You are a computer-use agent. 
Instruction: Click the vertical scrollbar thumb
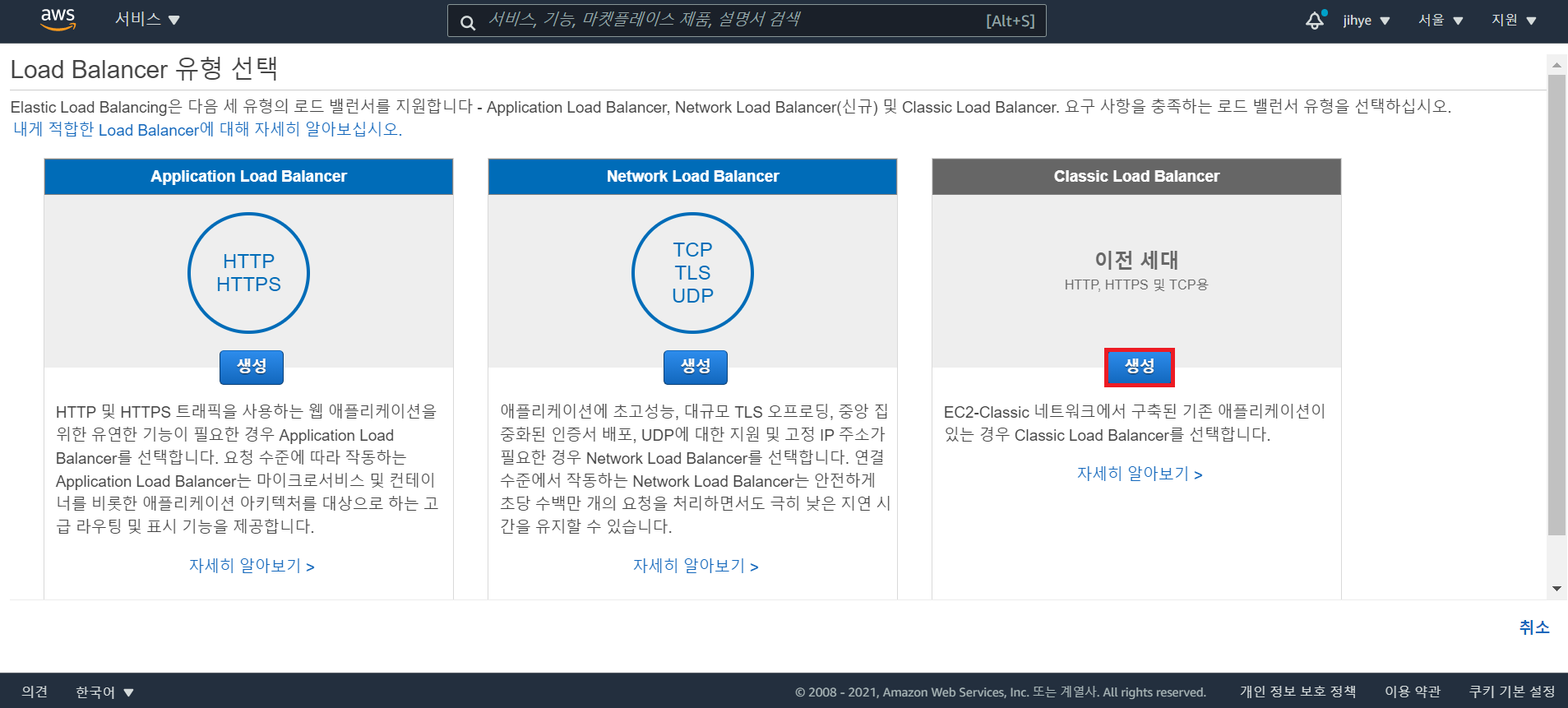[1556, 305]
